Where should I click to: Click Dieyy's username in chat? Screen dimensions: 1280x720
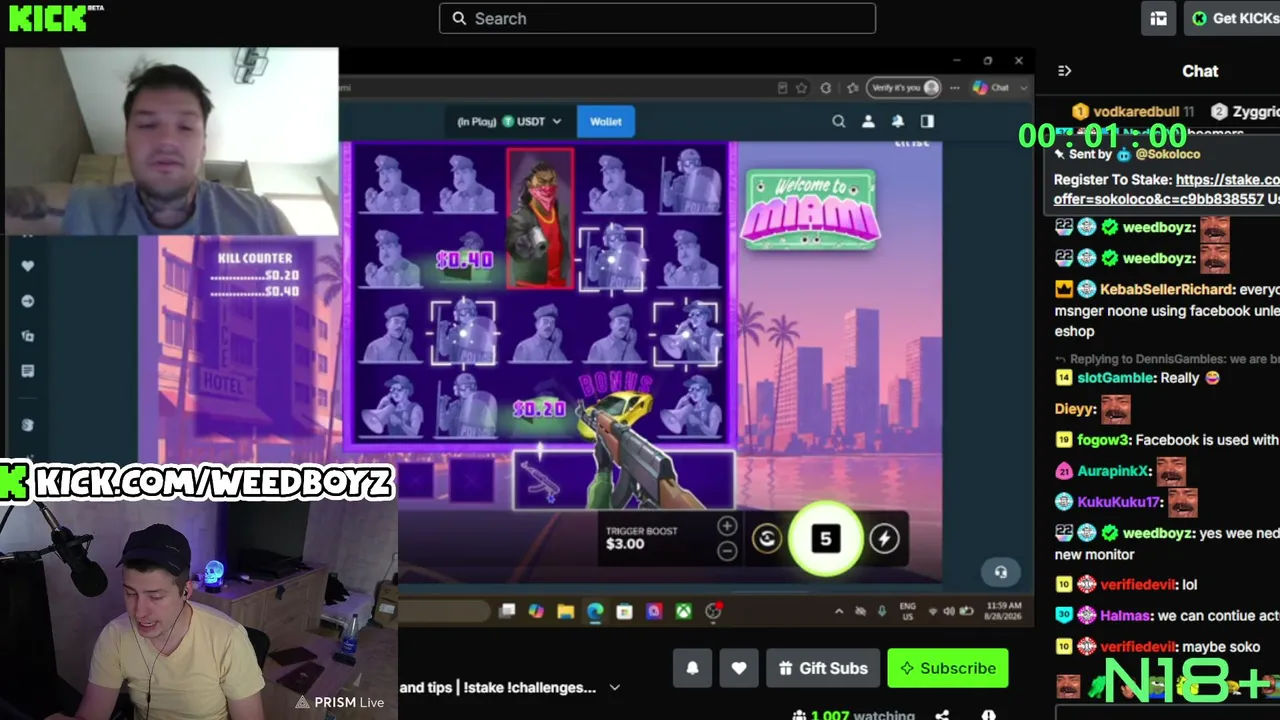(x=1074, y=409)
